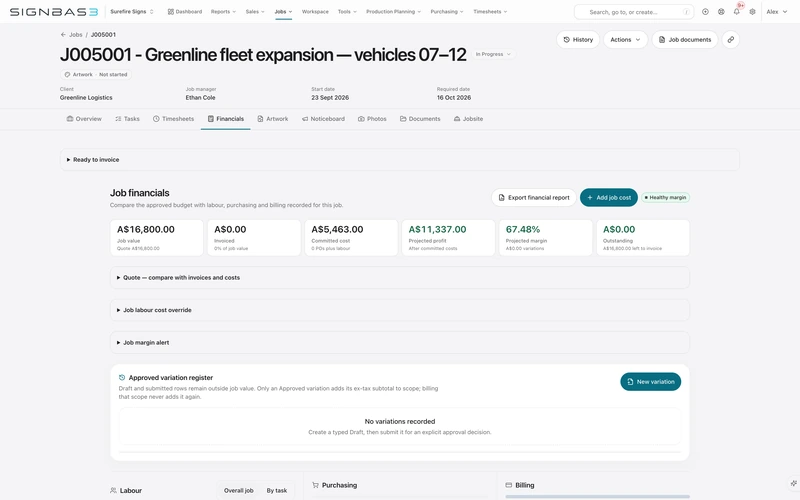Click the quick create plus-circle icon

coord(705,12)
